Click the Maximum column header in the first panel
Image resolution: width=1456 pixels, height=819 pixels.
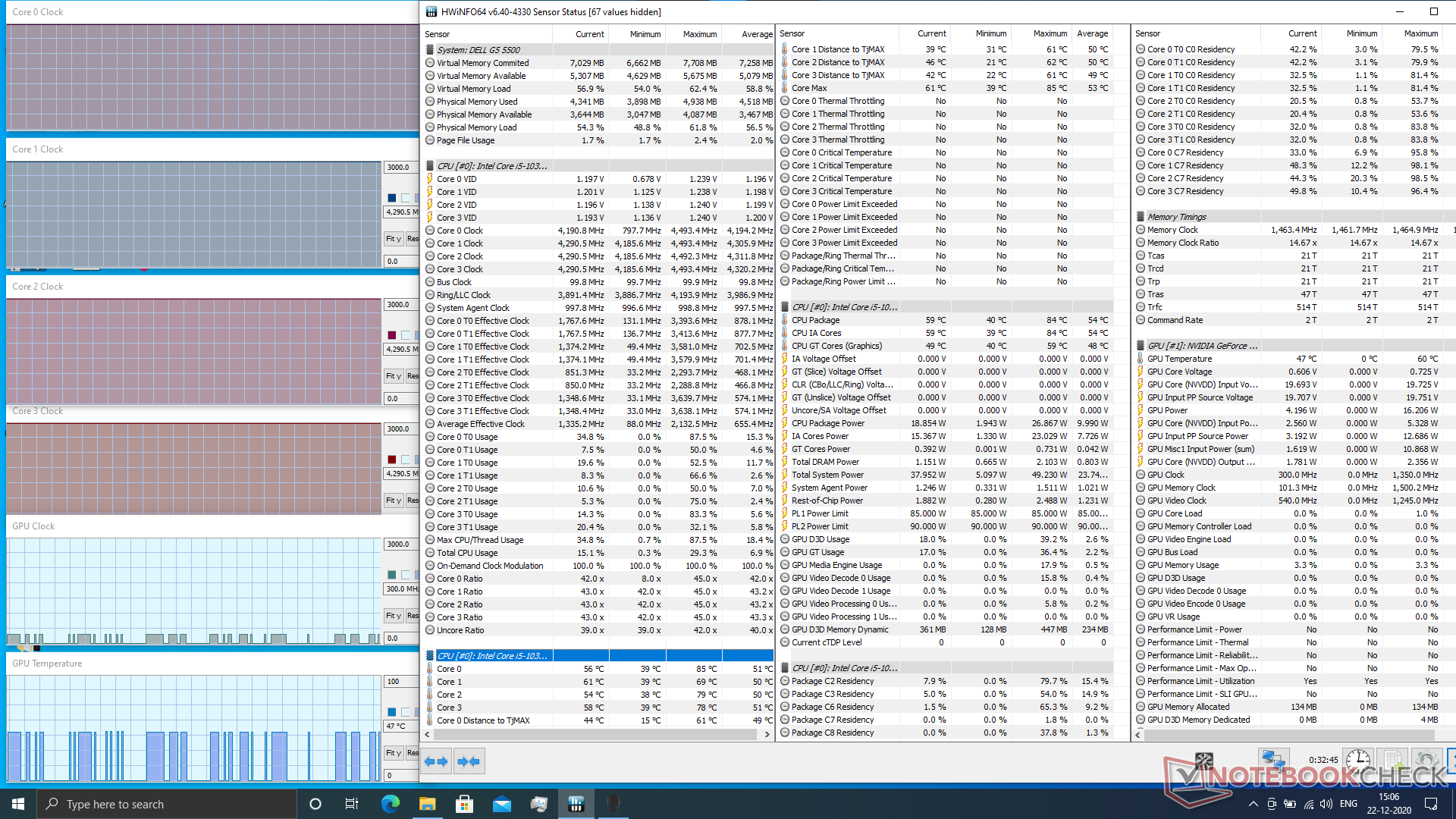699,34
